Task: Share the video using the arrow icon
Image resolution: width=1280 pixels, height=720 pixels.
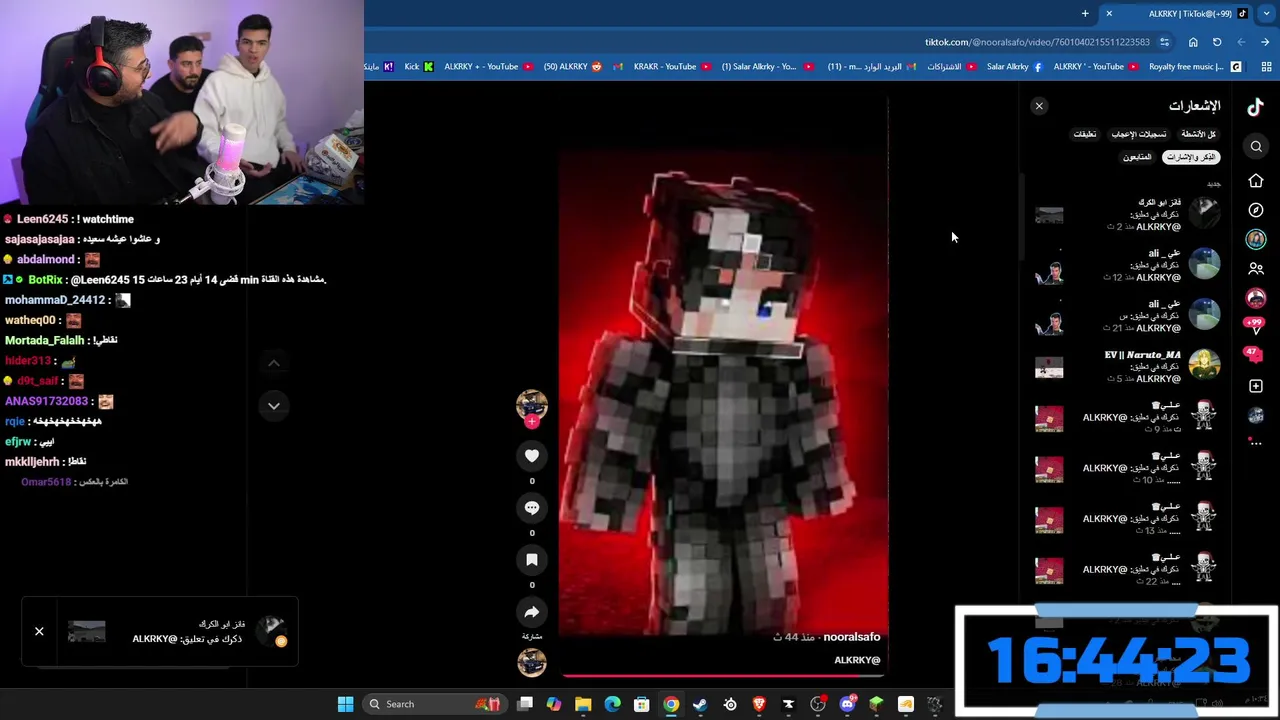Action: 532,612
